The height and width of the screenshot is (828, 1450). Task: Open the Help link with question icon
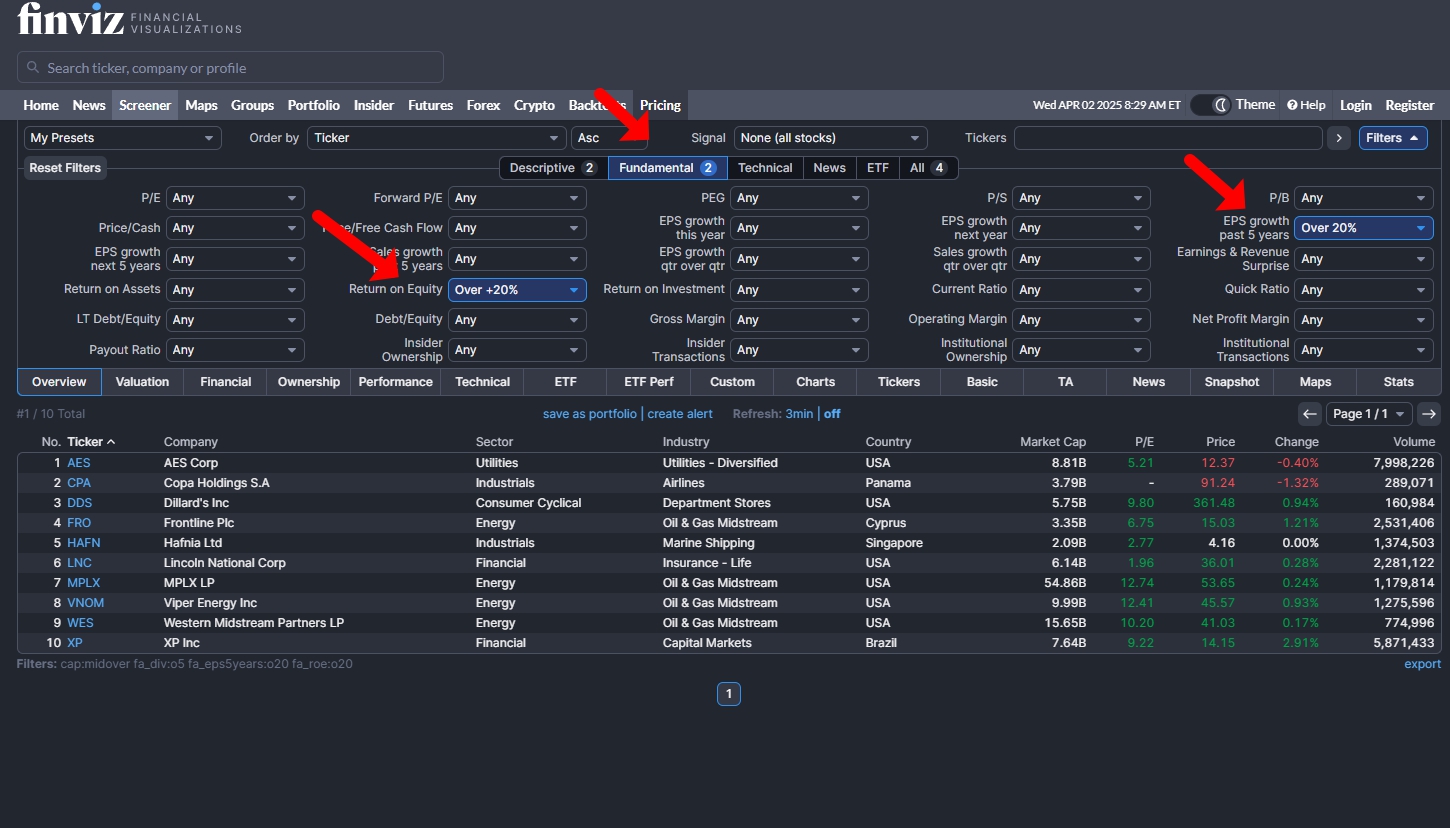[1306, 105]
